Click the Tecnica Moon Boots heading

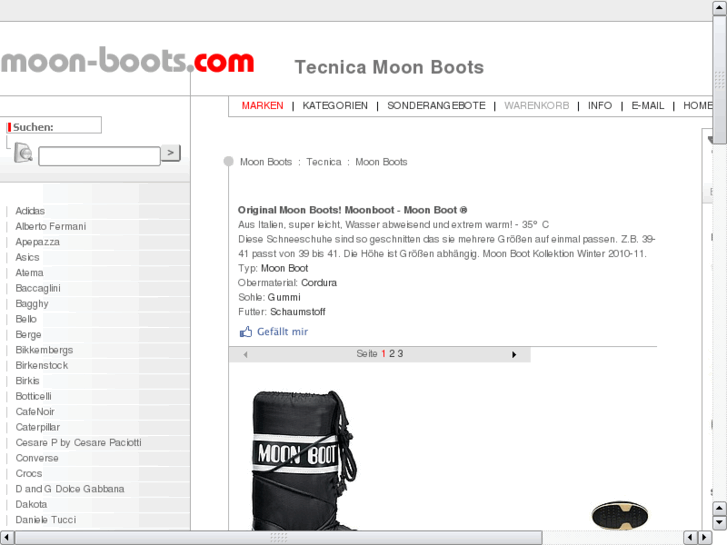pos(389,67)
